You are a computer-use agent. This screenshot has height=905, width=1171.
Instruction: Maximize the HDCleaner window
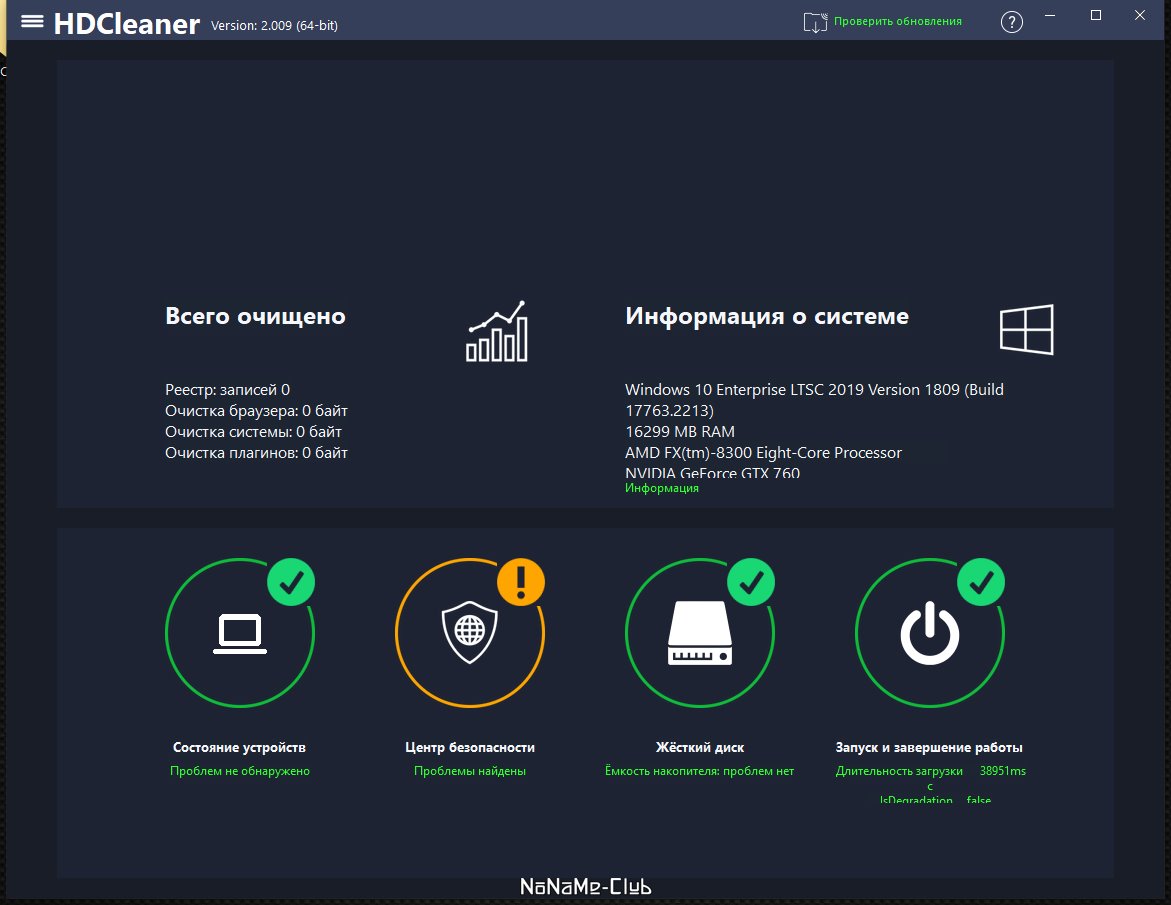[1096, 15]
